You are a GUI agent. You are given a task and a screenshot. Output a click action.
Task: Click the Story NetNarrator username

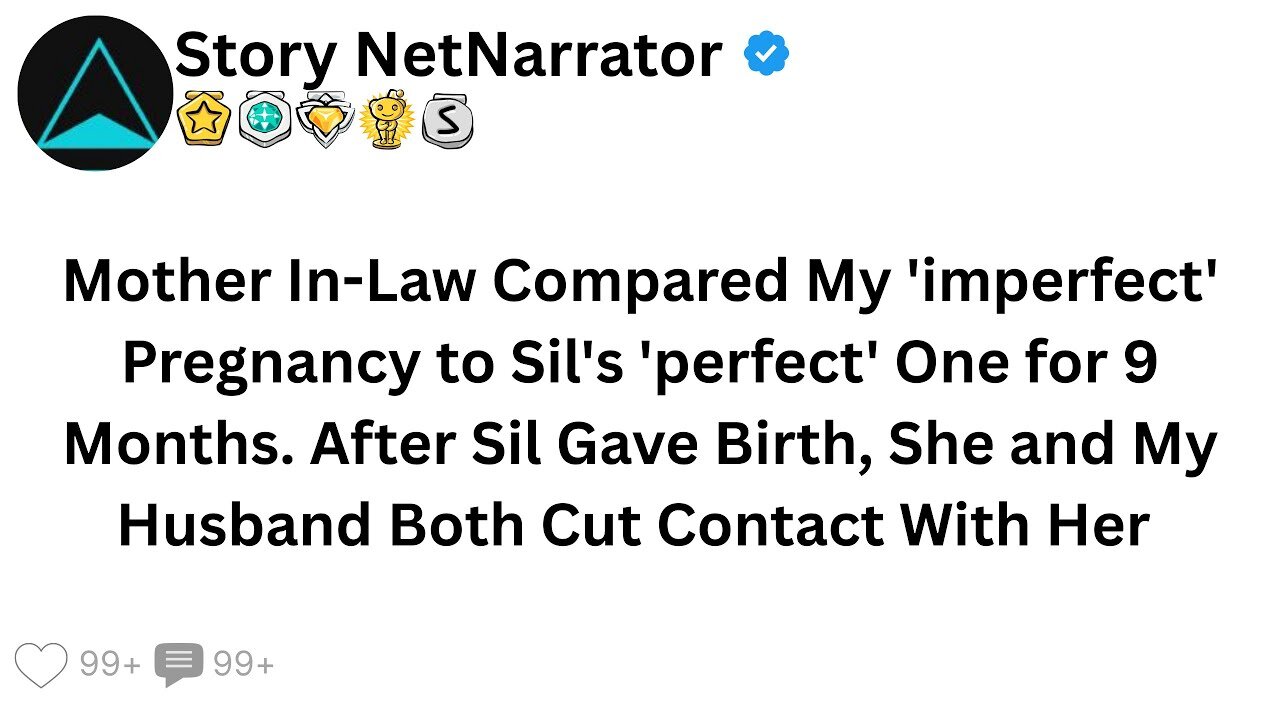[447, 55]
